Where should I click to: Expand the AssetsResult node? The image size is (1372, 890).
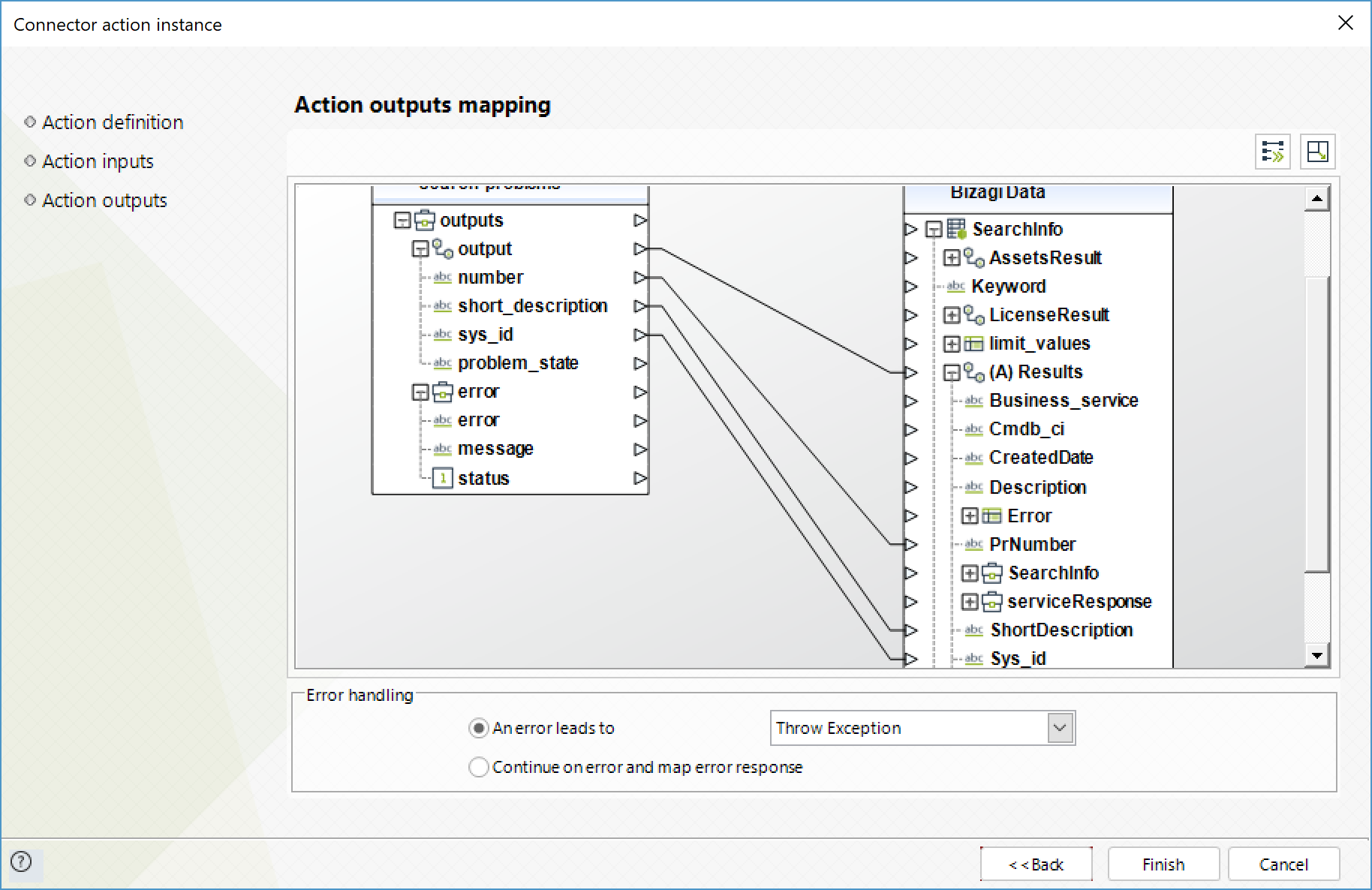pyautogui.click(x=952, y=258)
